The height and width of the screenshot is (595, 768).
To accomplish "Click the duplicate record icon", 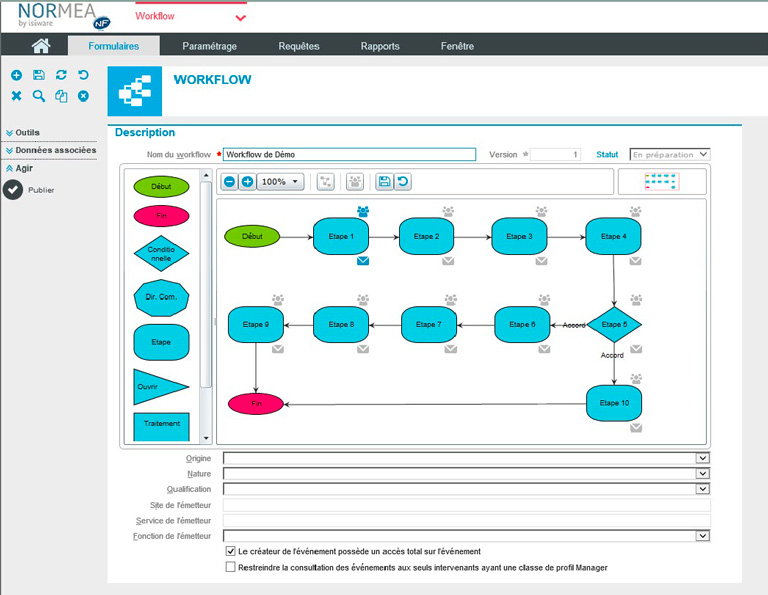I will [x=61, y=96].
